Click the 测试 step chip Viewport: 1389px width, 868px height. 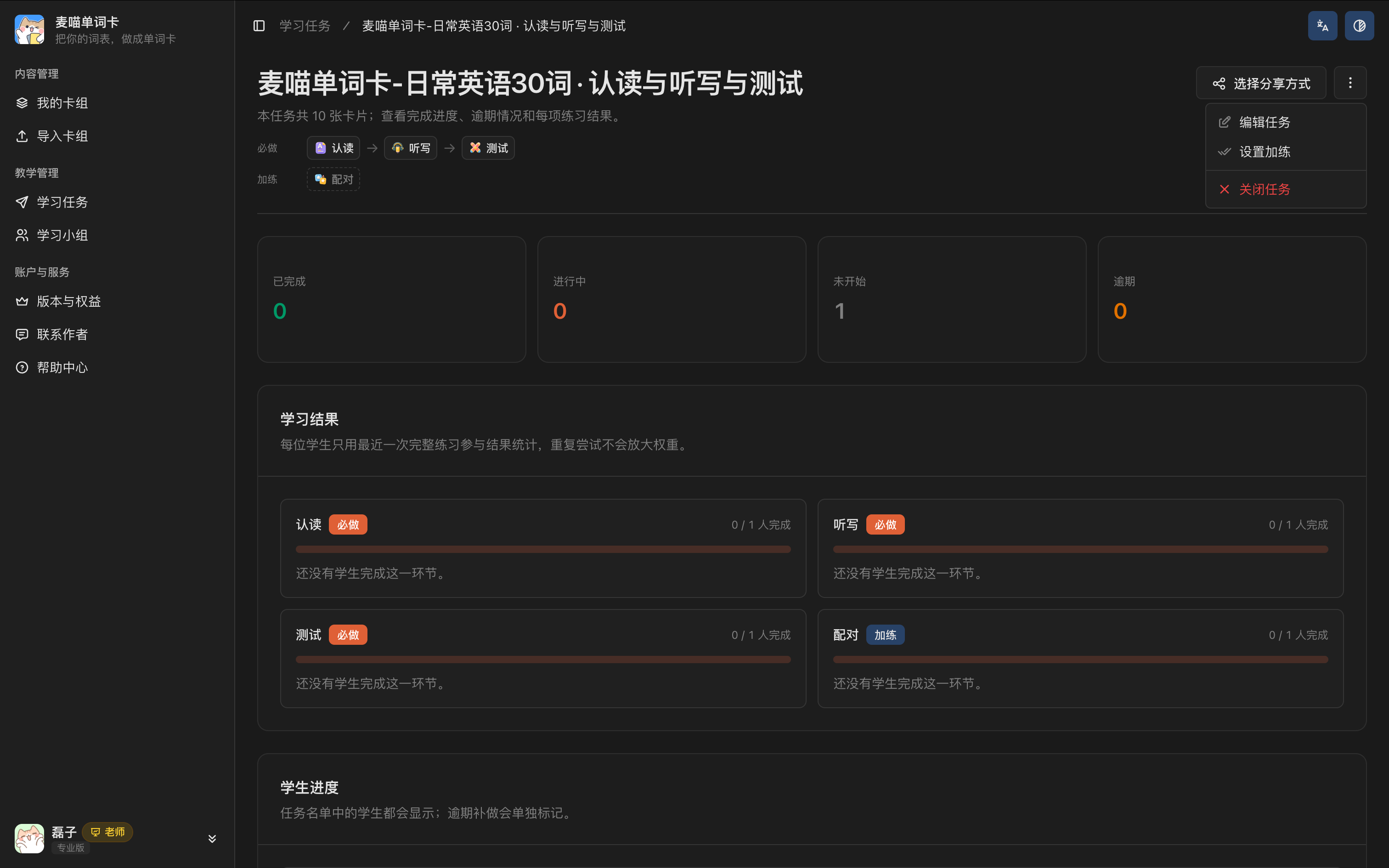coord(488,148)
